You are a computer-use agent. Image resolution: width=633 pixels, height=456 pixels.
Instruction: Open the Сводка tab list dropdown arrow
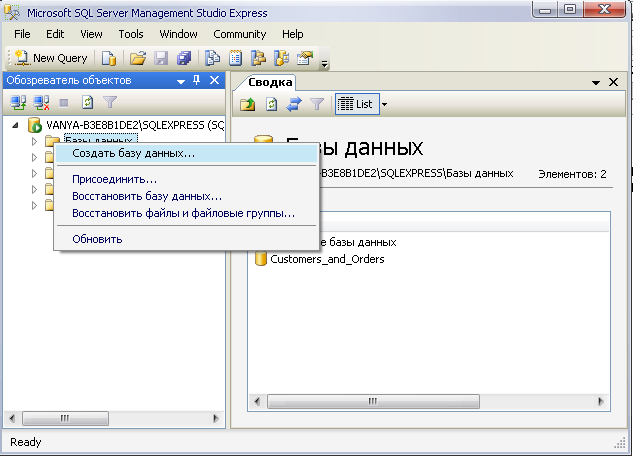click(x=596, y=83)
